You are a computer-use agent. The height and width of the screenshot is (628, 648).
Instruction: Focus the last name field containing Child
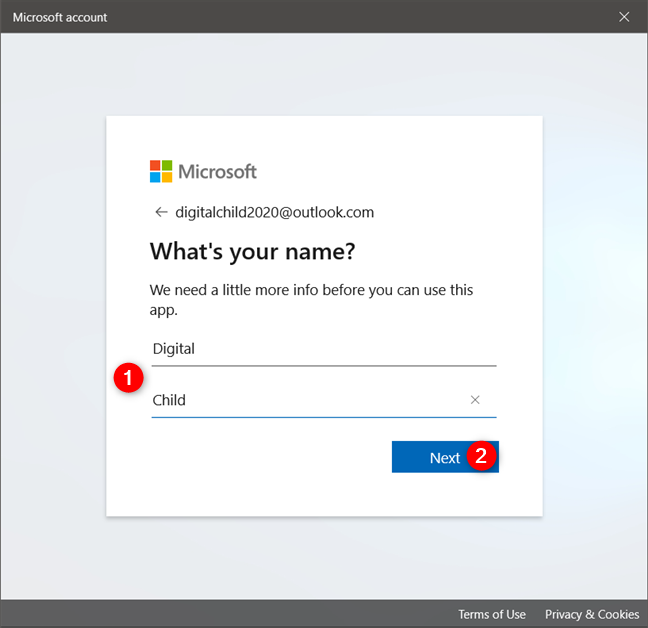(x=300, y=400)
